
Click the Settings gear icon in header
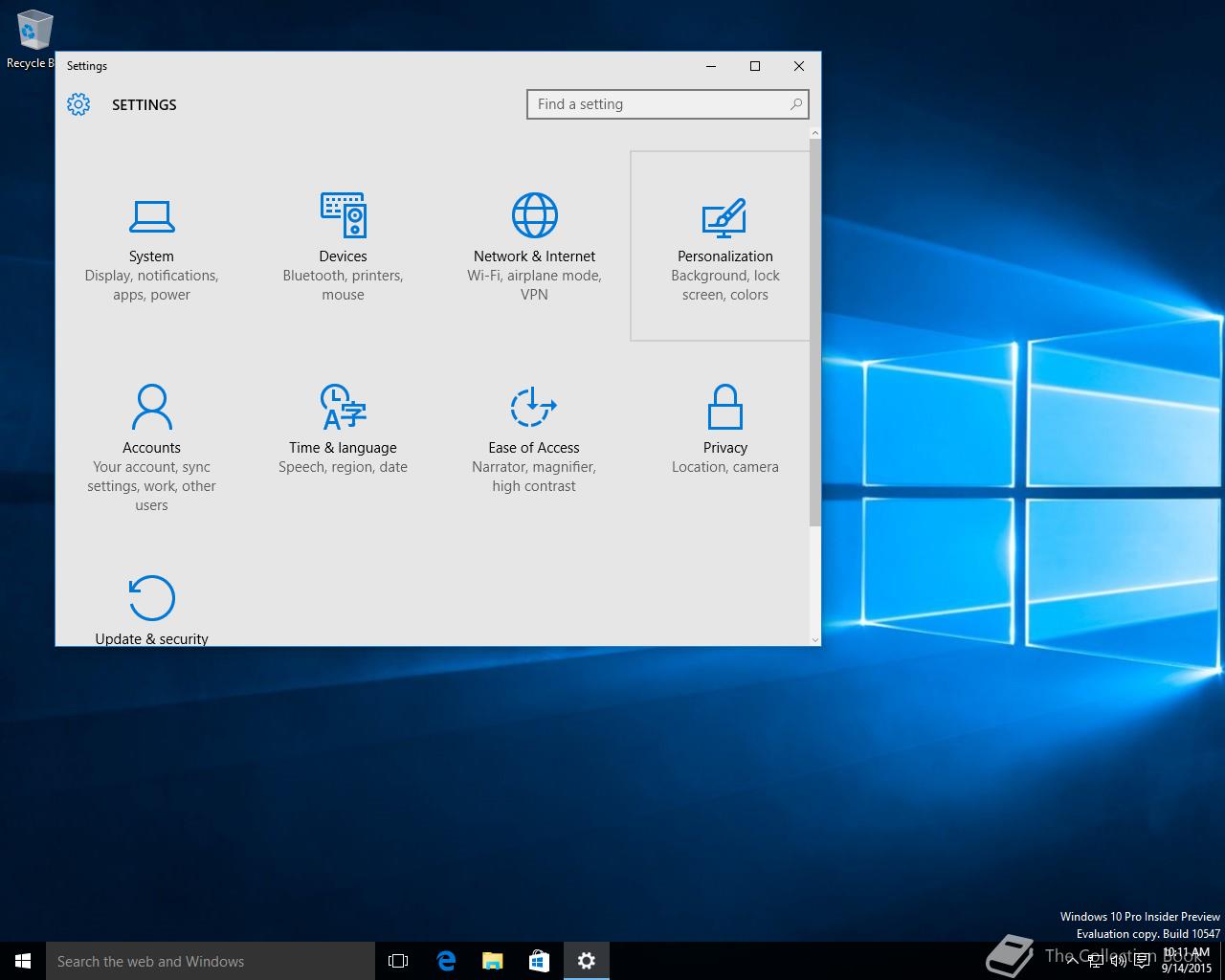pyautogui.click(x=78, y=104)
